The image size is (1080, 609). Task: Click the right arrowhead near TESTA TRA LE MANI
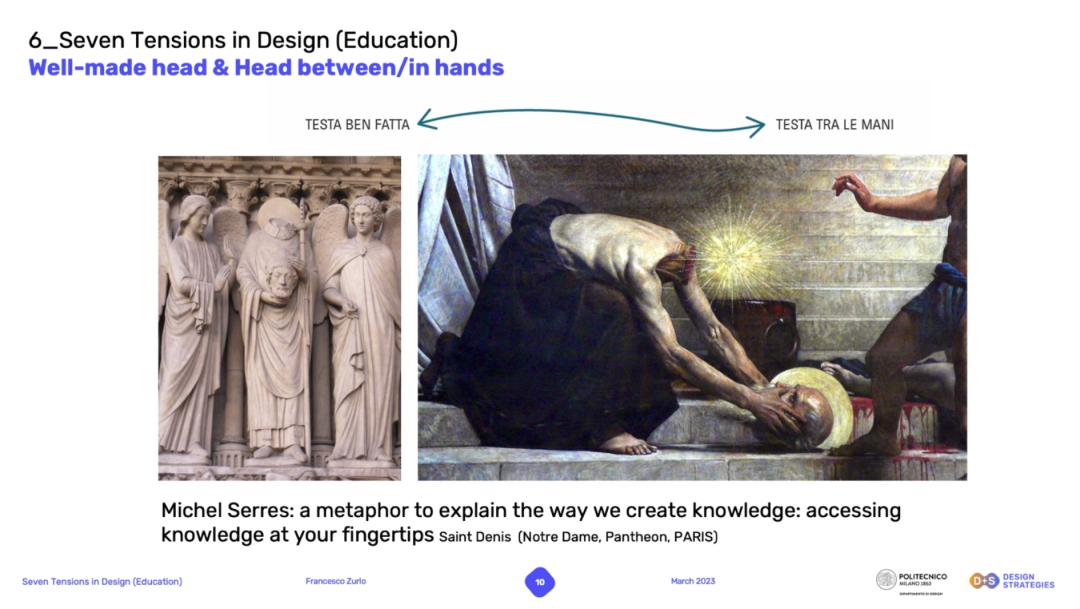758,126
